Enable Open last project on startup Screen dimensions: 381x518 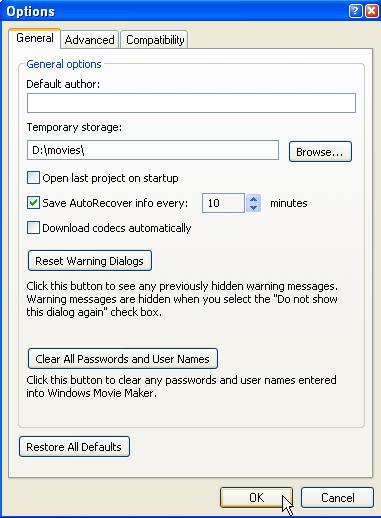coord(33,178)
